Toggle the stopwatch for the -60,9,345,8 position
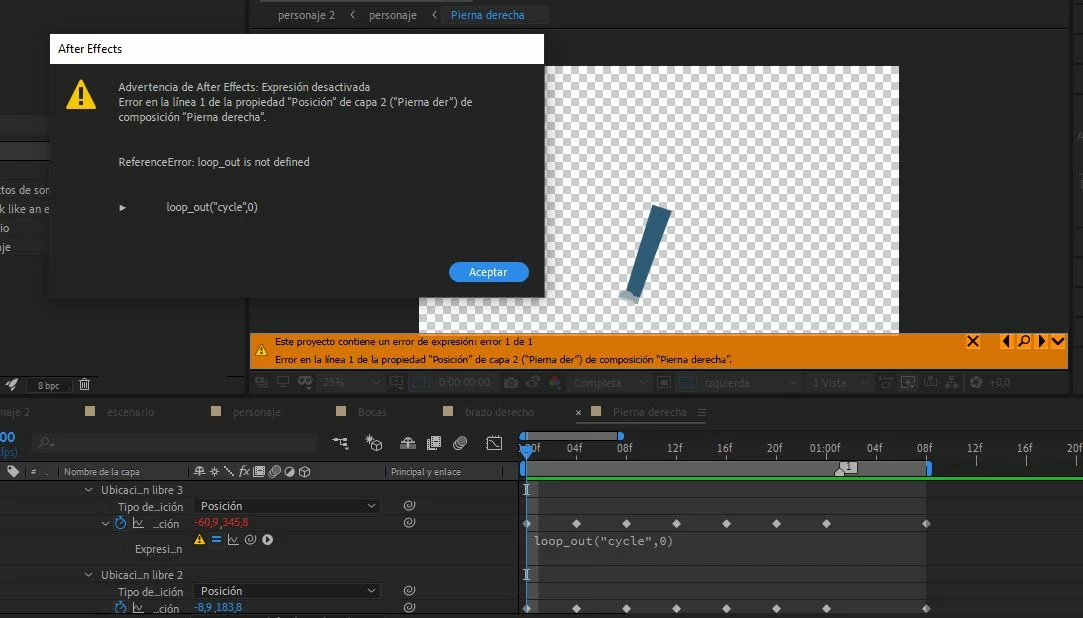The height and width of the screenshot is (618, 1083). point(121,523)
